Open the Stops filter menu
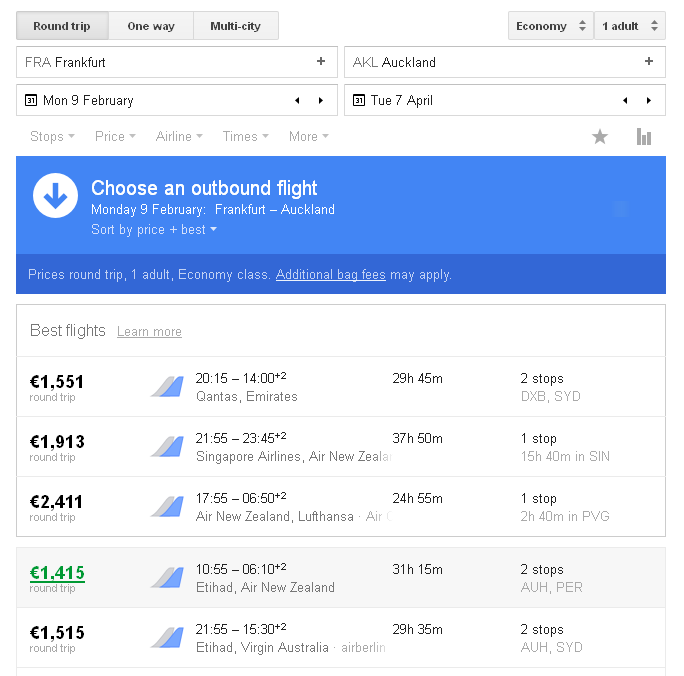684x676 pixels. click(52, 137)
